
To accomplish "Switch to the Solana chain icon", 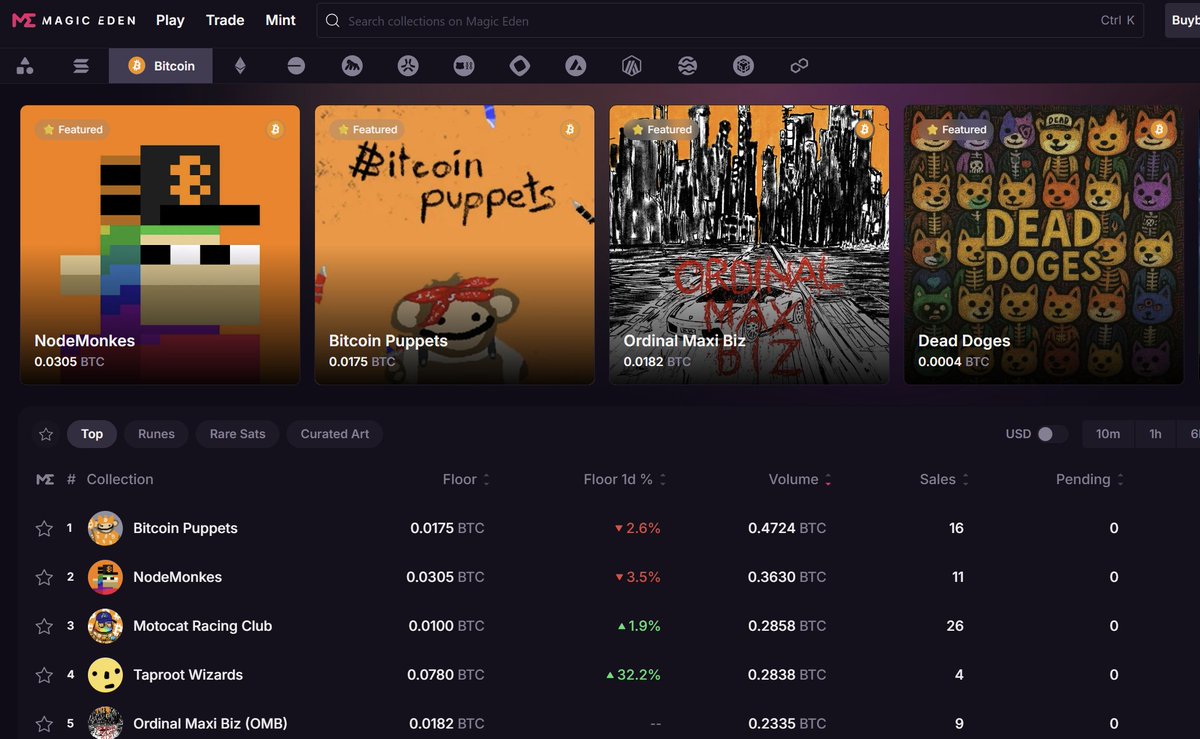I will pyautogui.click(x=81, y=66).
